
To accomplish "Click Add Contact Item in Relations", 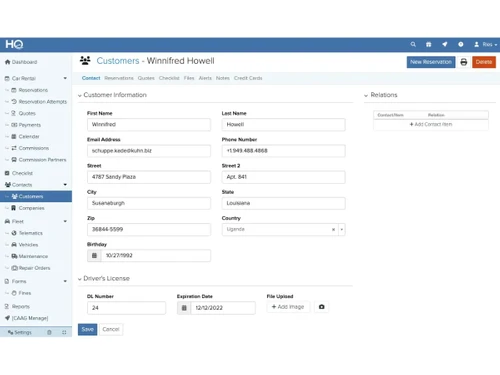I will tap(431, 124).
